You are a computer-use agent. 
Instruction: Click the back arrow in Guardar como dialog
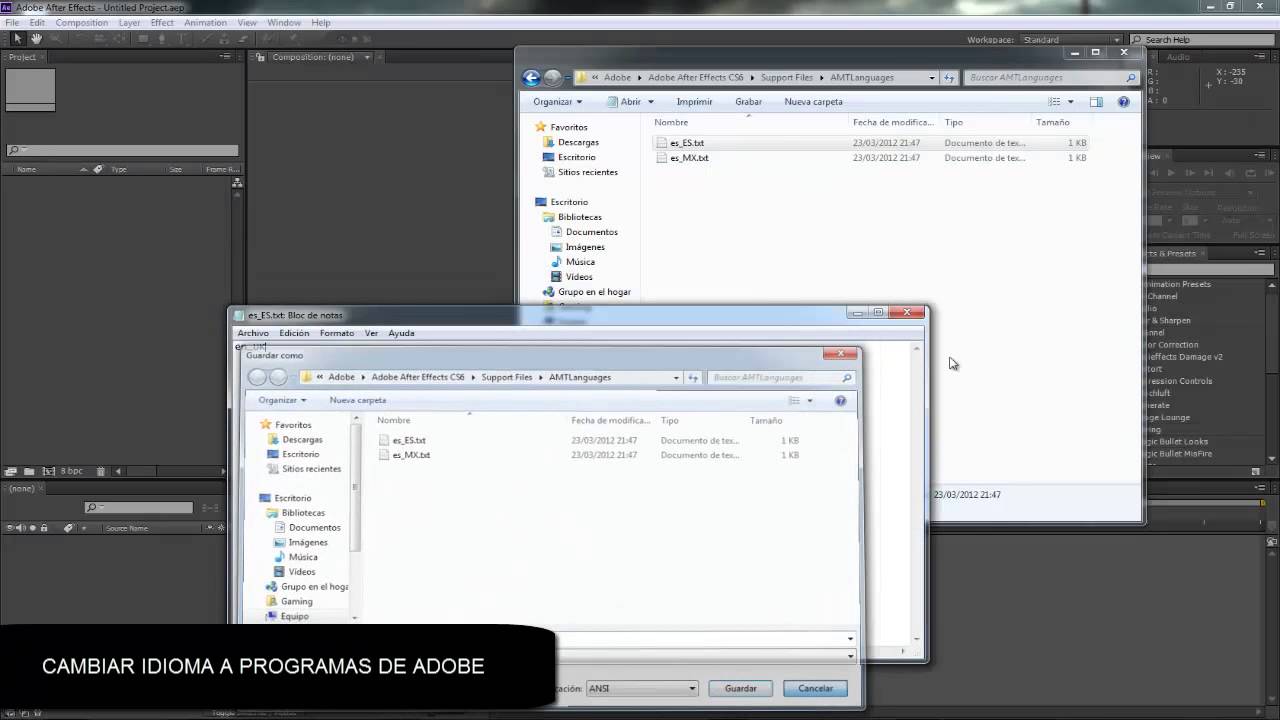(257, 377)
